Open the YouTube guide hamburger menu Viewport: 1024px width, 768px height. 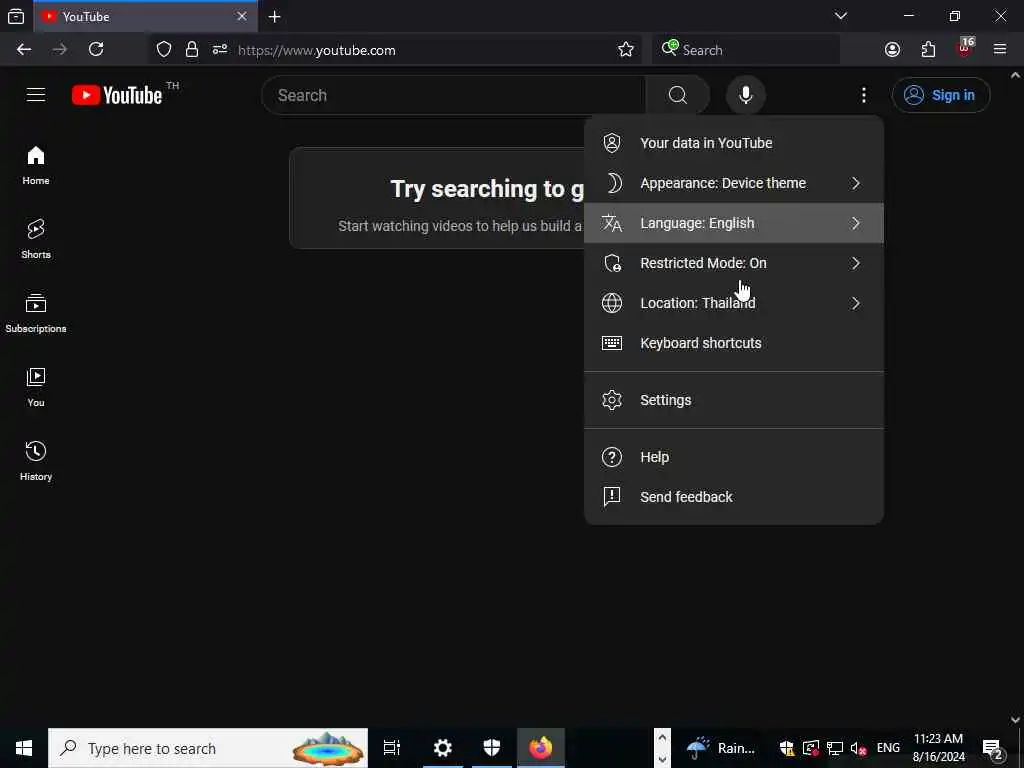pyautogui.click(x=36, y=95)
